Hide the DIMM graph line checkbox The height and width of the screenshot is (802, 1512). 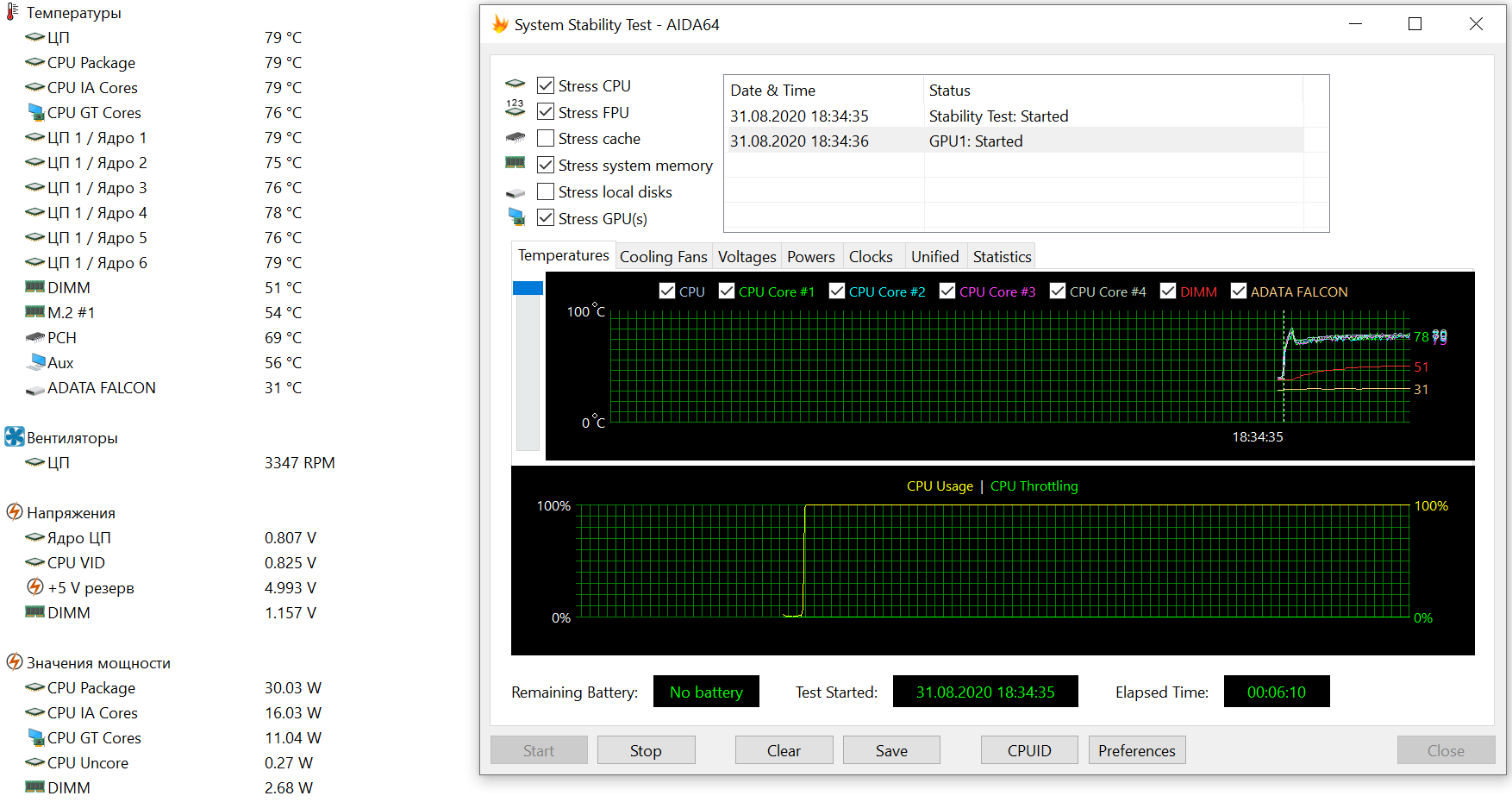pos(1168,291)
